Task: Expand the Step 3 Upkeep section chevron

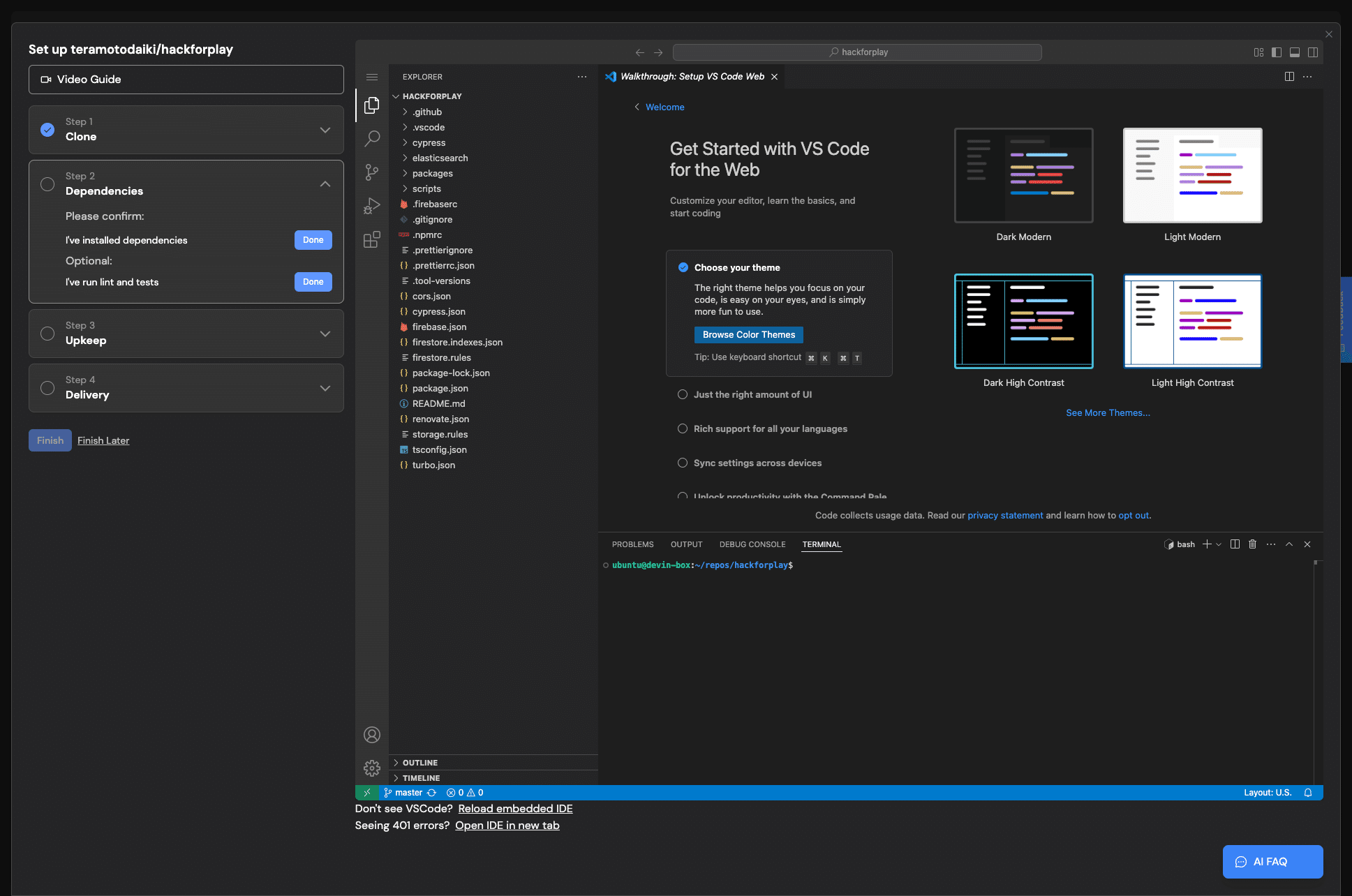Action: [325, 334]
